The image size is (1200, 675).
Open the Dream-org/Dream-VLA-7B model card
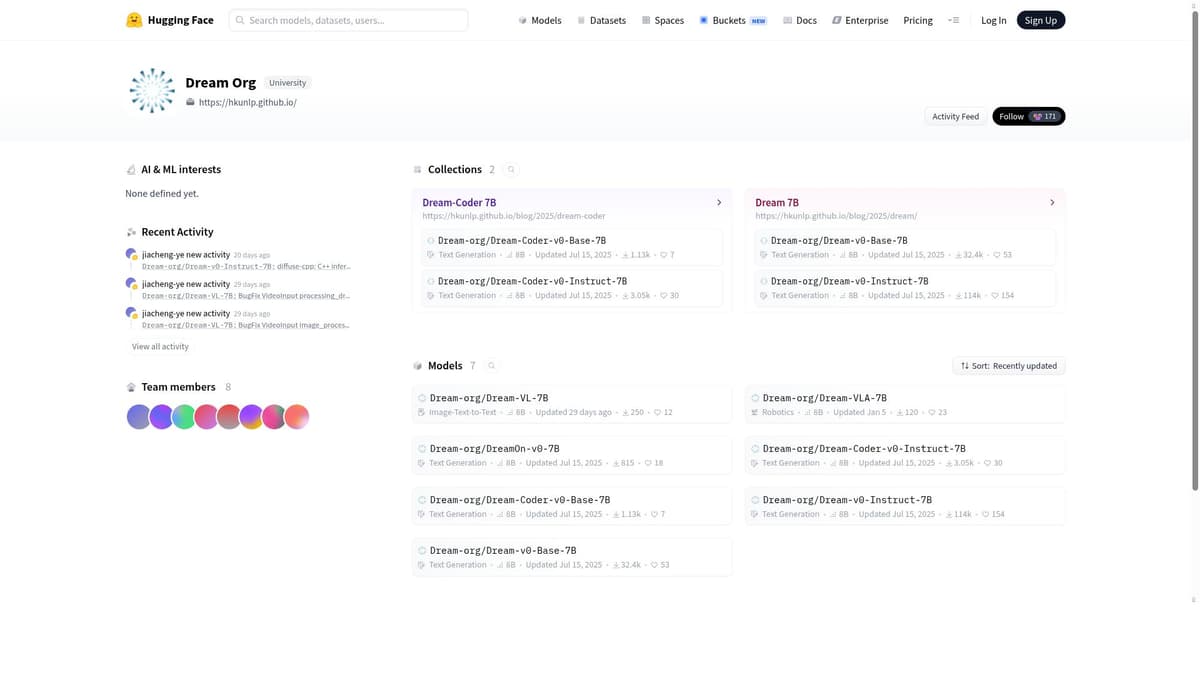(905, 404)
